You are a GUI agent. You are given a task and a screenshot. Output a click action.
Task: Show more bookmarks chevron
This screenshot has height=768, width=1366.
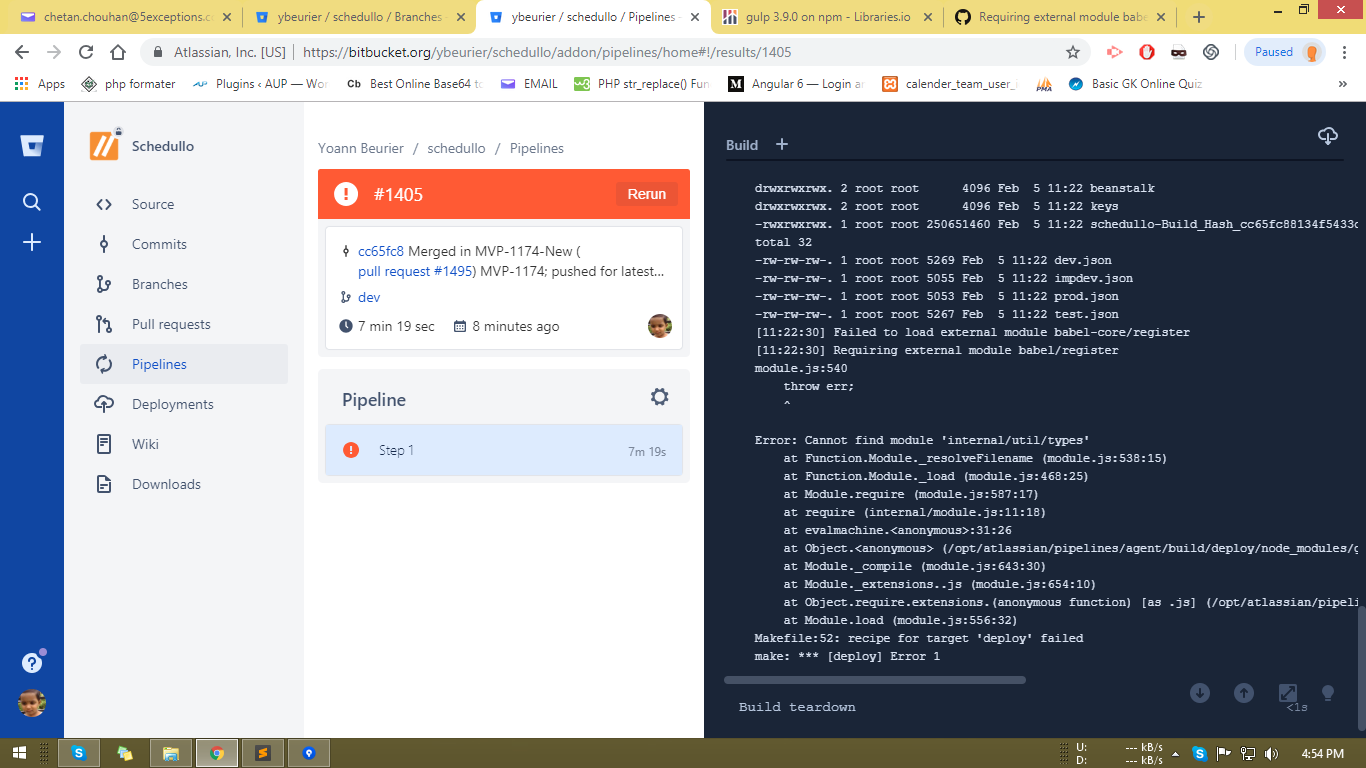[x=1342, y=84]
